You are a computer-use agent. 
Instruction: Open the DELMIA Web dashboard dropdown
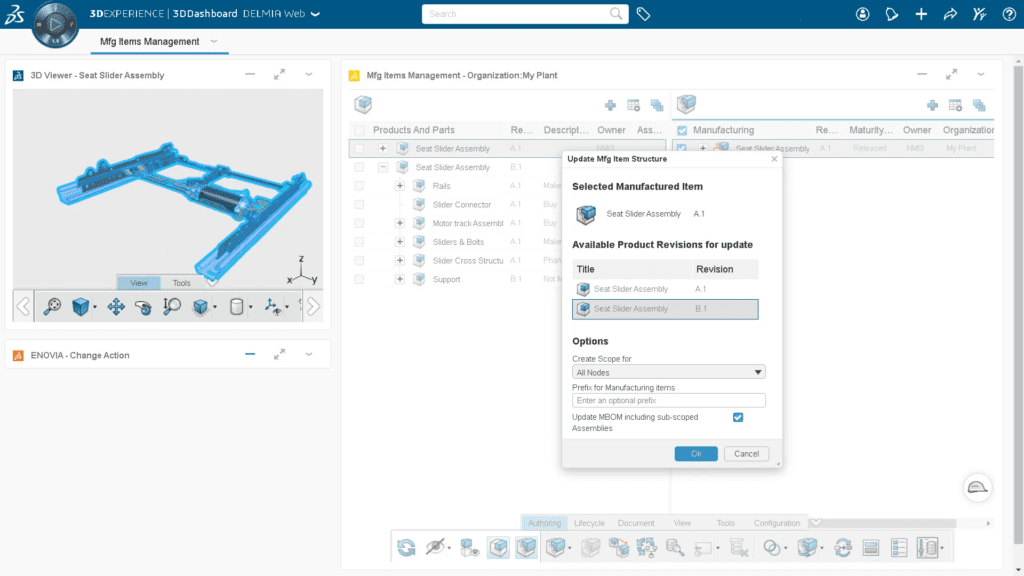315,14
